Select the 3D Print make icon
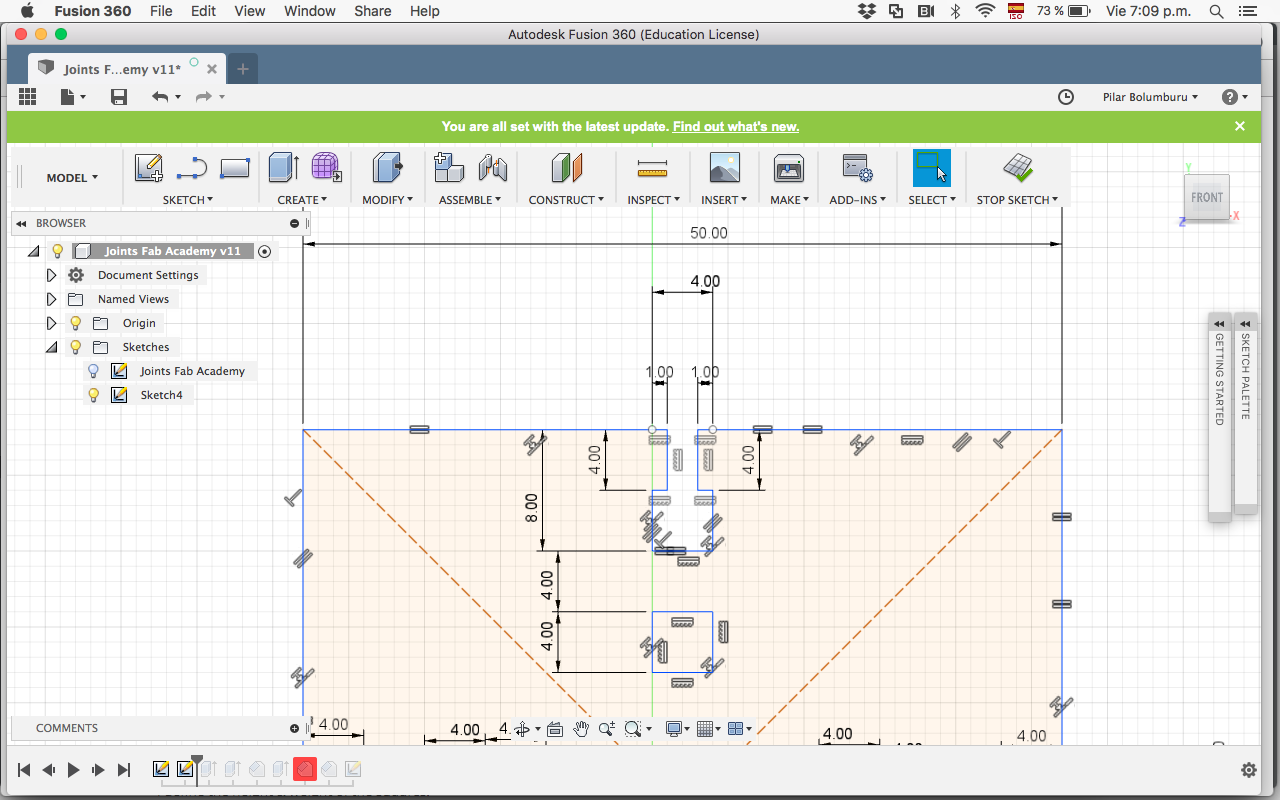Image resolution: width=1280 pixels, height=800 pixels. [789, 168]
